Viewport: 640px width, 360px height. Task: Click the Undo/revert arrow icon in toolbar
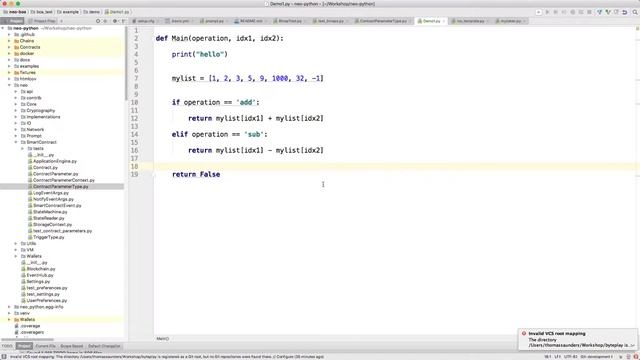pos(624,12)
